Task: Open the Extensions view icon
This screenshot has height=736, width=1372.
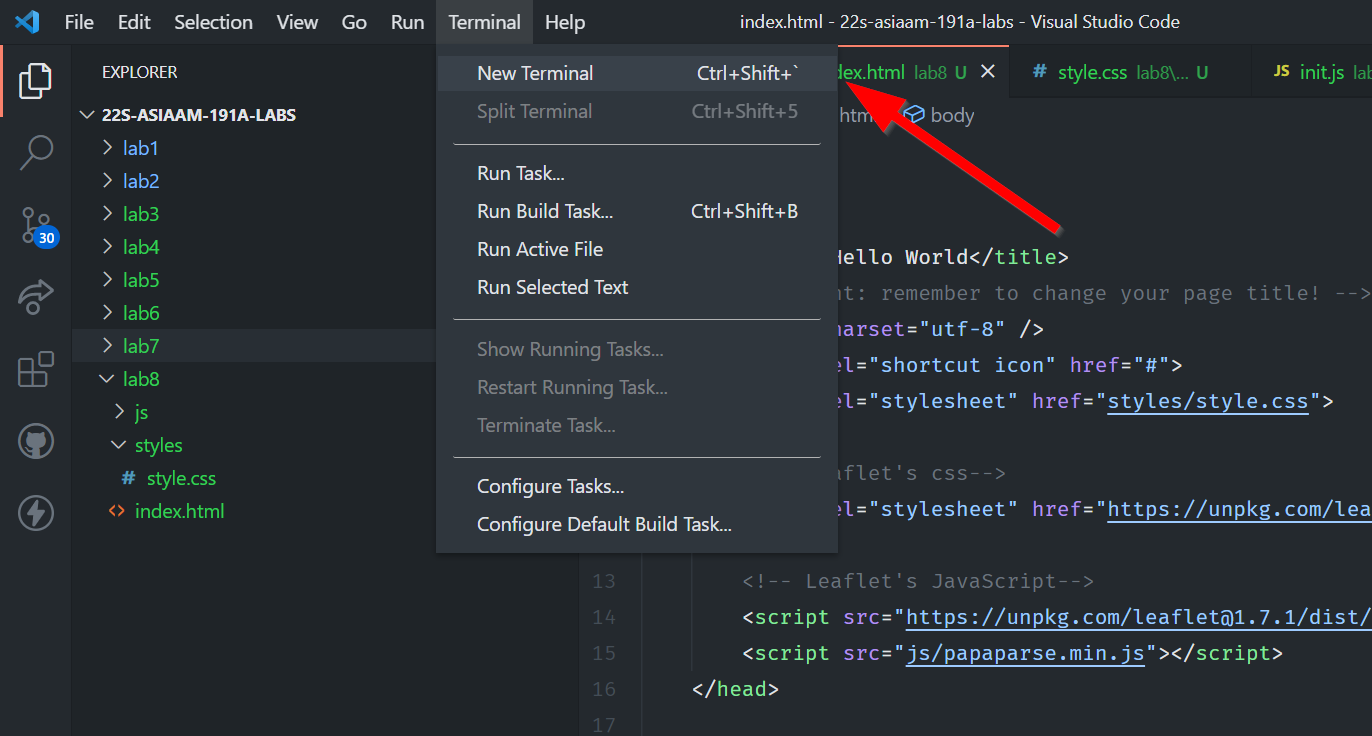Action: coord(35,369)
